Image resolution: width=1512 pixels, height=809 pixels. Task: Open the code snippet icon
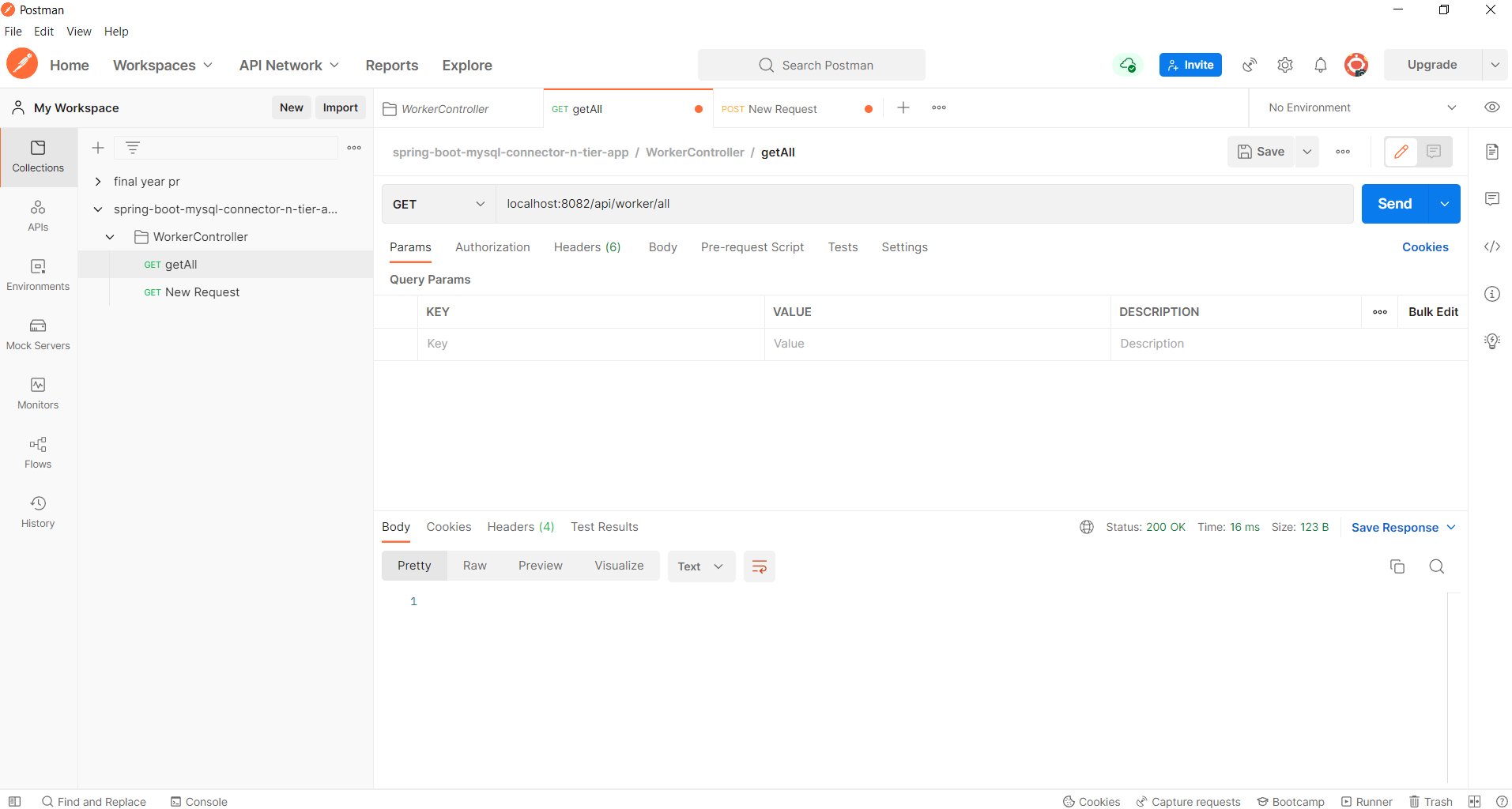coord(1492,246)
